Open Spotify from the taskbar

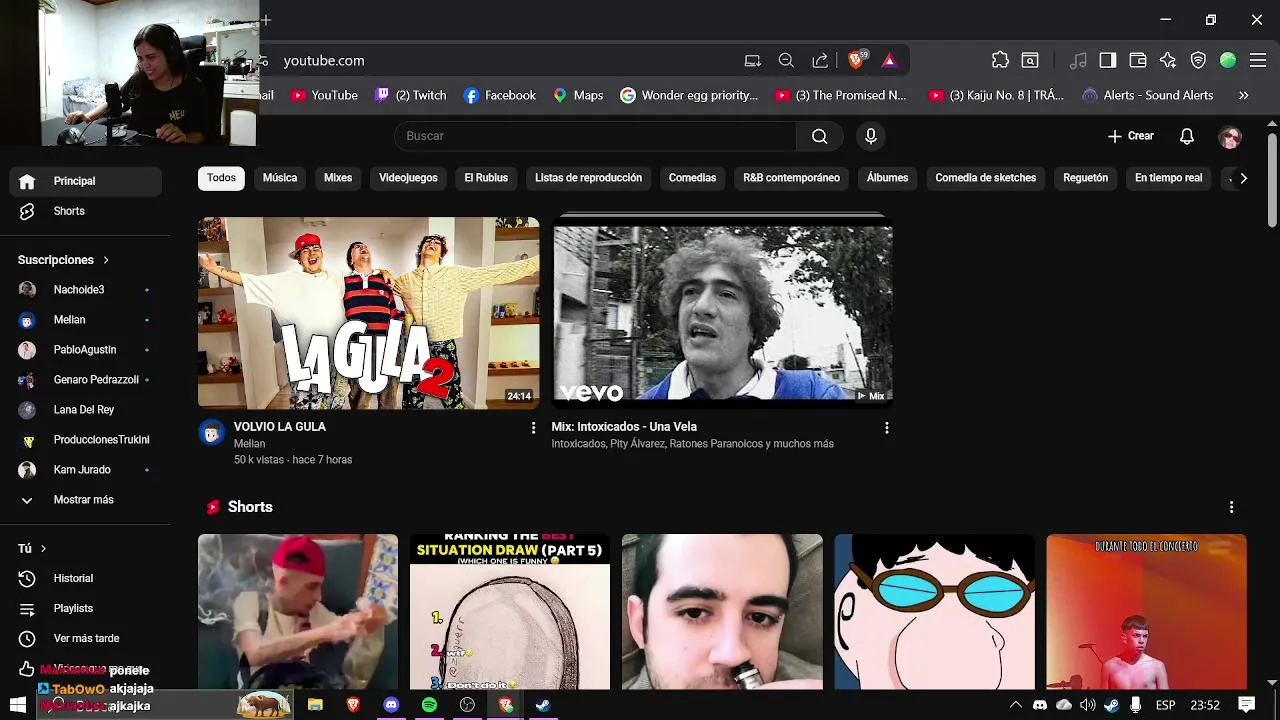tap(429, 705)
